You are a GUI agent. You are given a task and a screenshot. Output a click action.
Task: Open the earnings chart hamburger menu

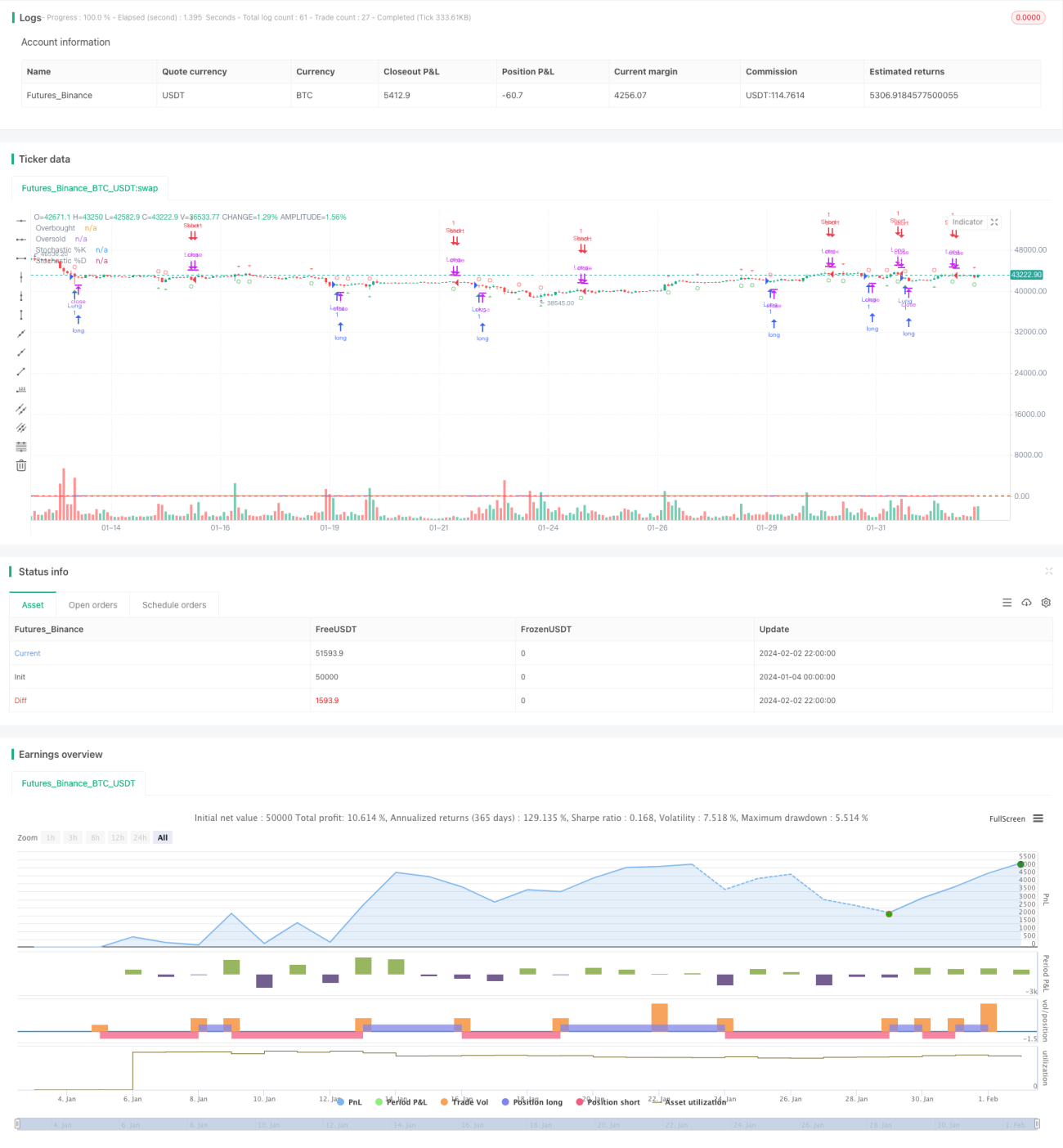point(1038,818)
